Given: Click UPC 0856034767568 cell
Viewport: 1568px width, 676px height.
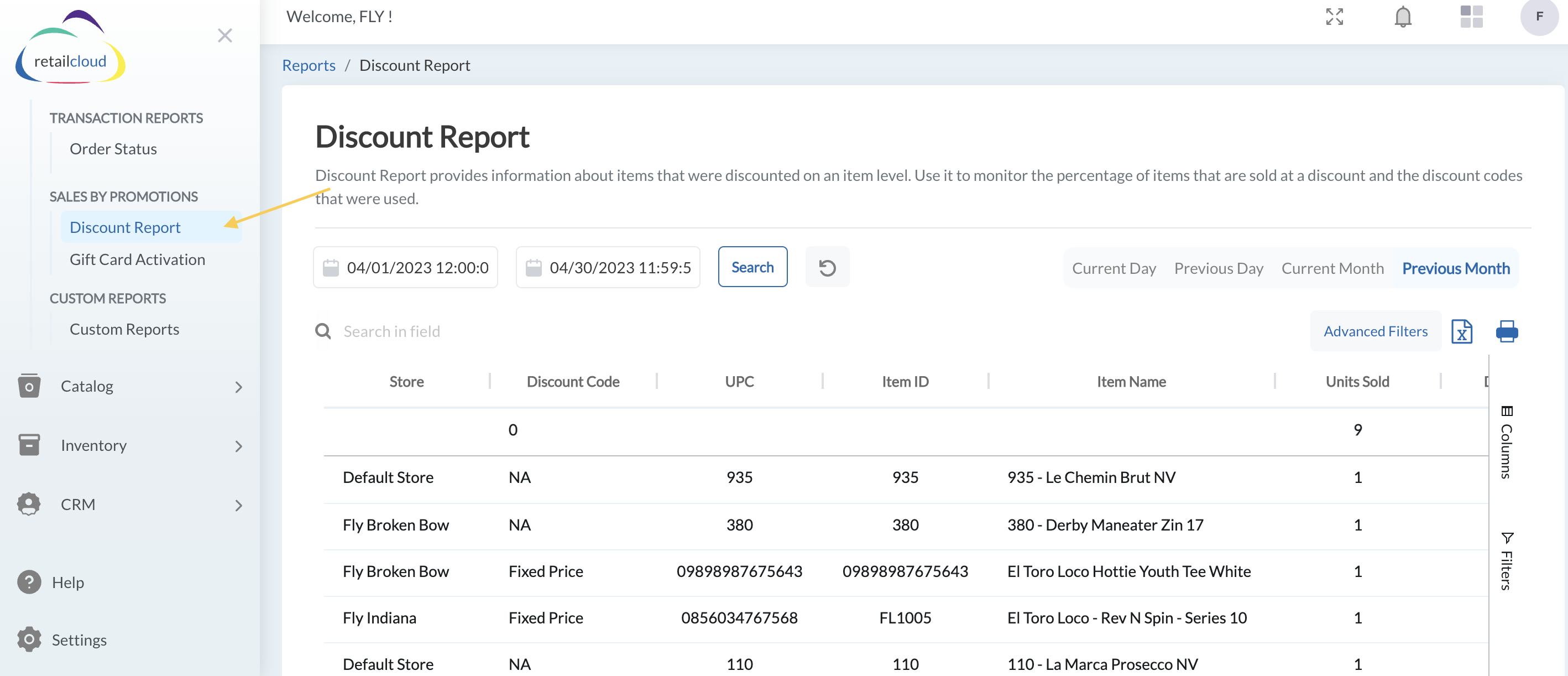Looking at the screenshot, I should point(739,618).
